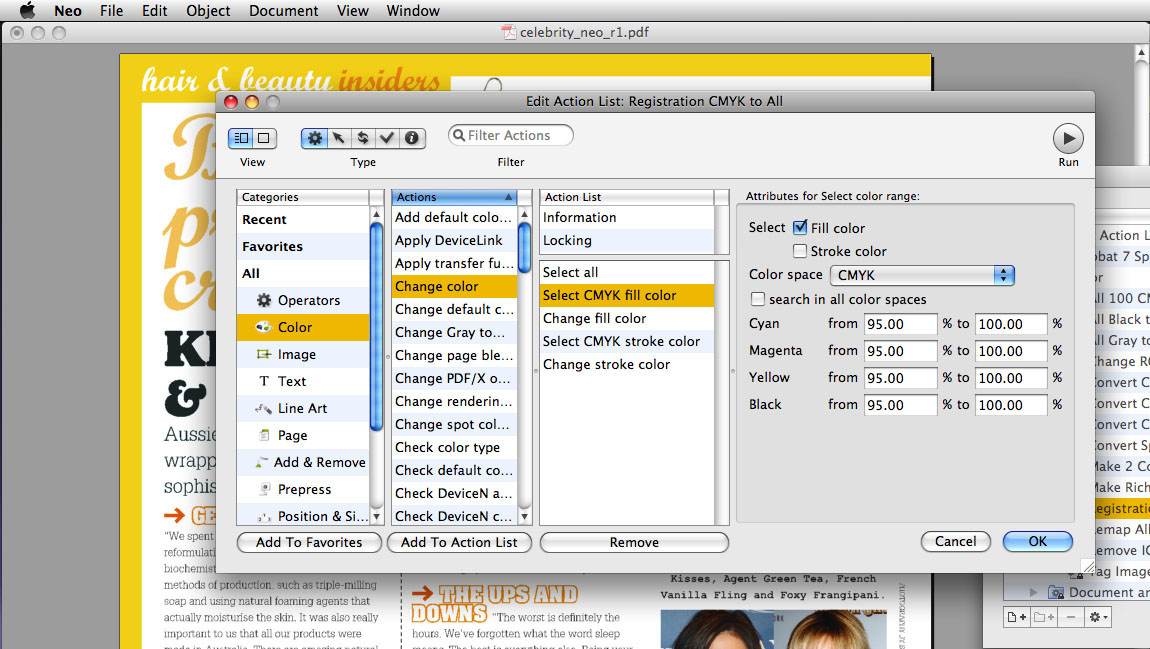Click the Remove button

tap(634, 542)
